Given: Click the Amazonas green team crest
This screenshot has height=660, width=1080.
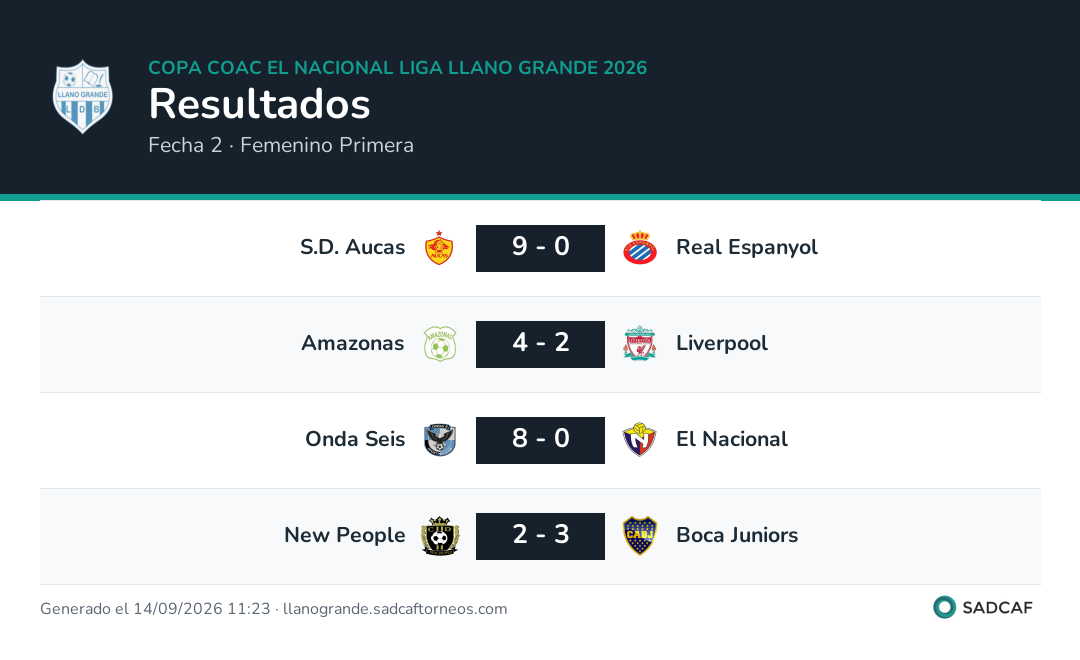Looking at the screenshot, I should (439, 344).
